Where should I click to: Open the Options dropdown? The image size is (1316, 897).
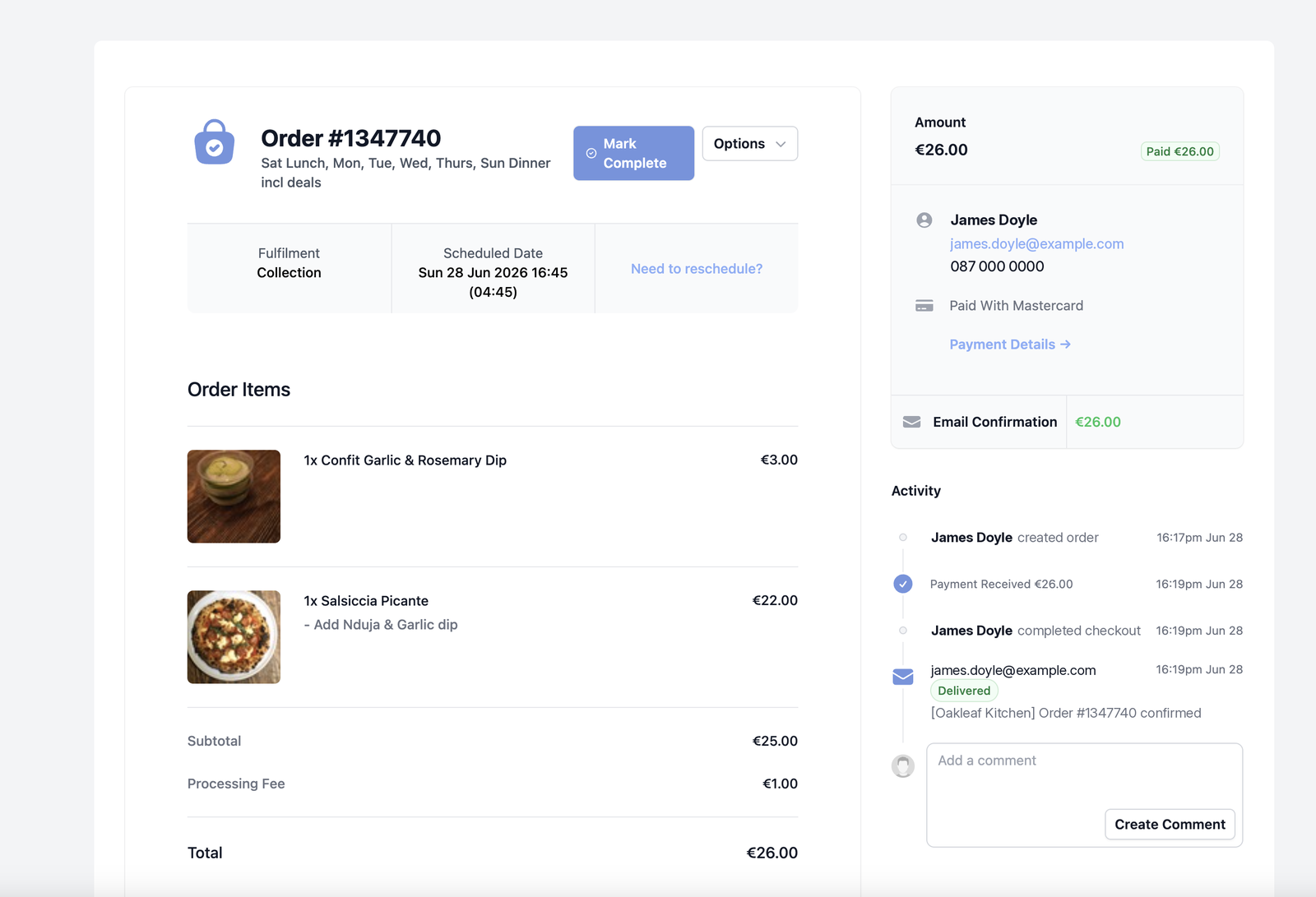tap(749, 143)
